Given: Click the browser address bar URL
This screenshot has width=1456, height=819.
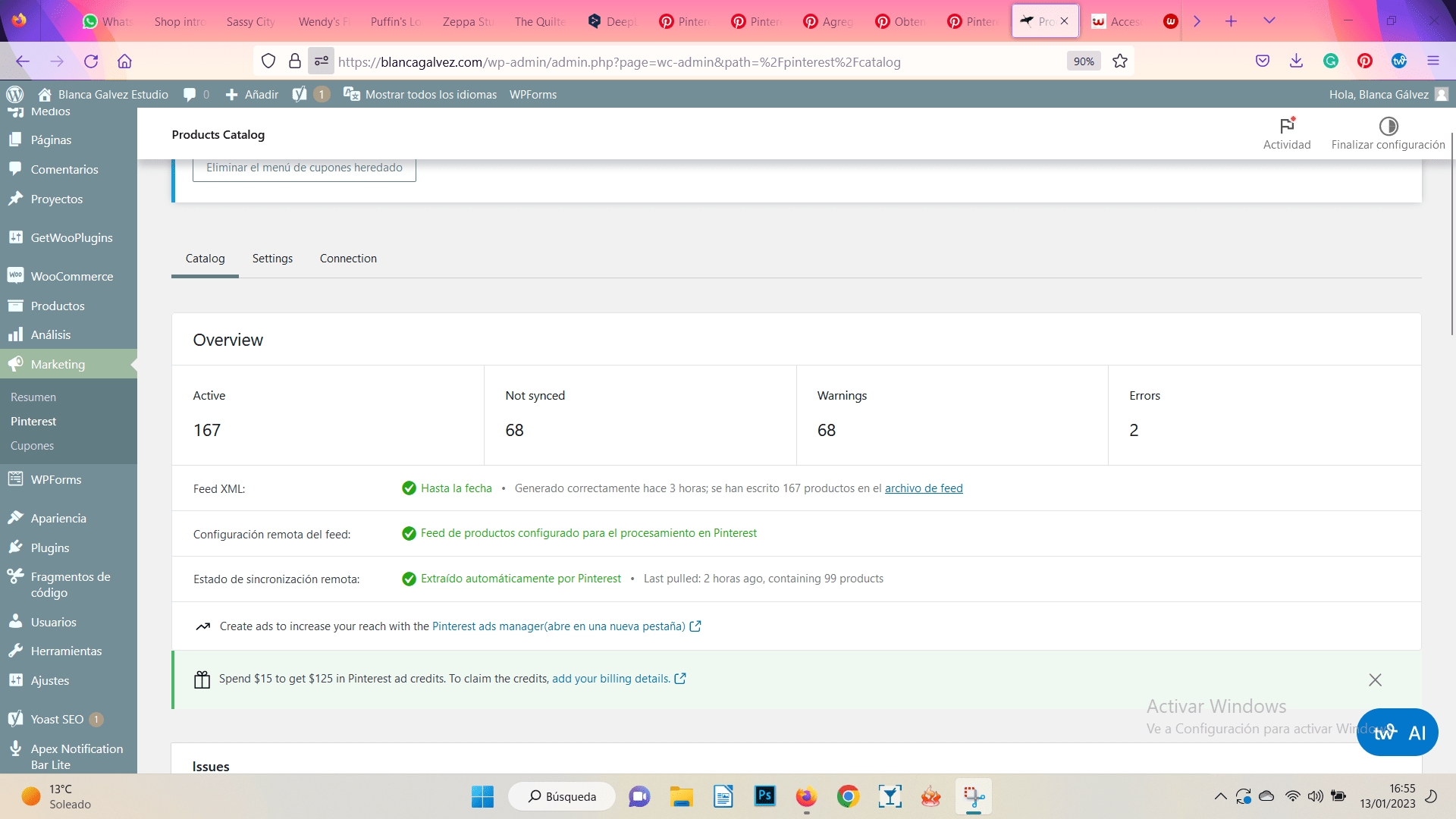Looking at the screenshot, I should point(620,61).
